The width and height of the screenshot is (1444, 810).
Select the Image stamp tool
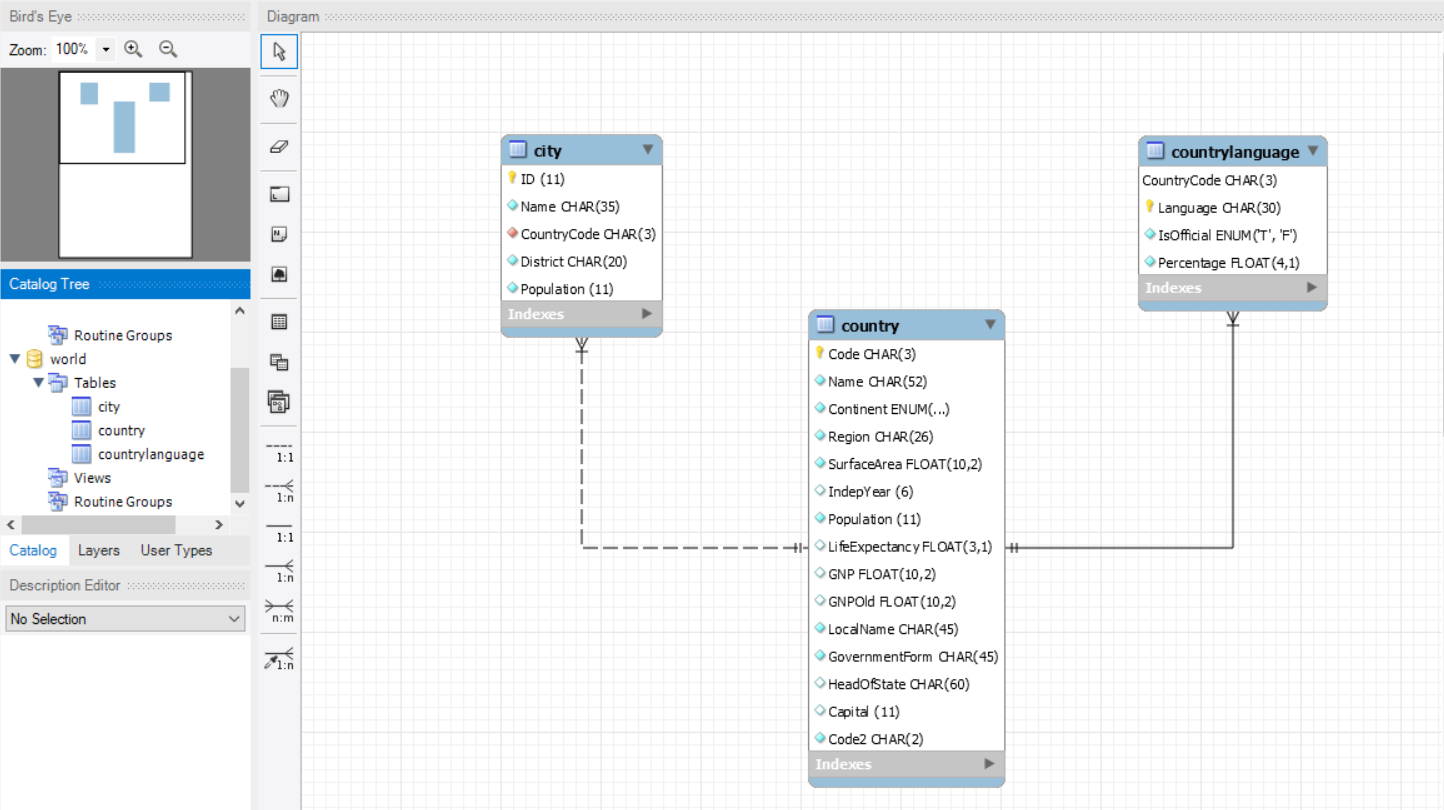point(278,273)
